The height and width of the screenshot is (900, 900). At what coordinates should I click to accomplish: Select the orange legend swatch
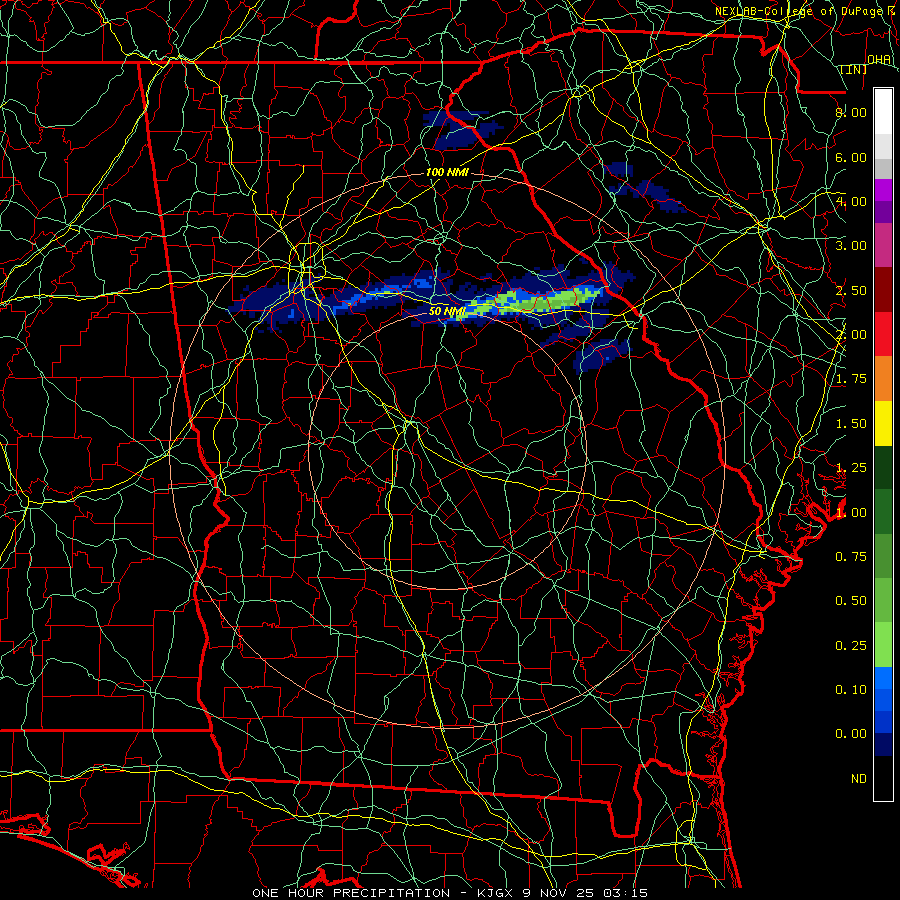(883, 379)
